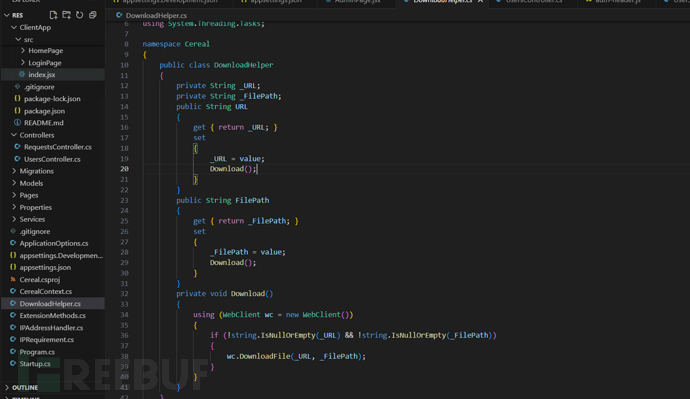Screen dimensions: 690x399
Task: Open README.md file
Action: click(44, 123)
